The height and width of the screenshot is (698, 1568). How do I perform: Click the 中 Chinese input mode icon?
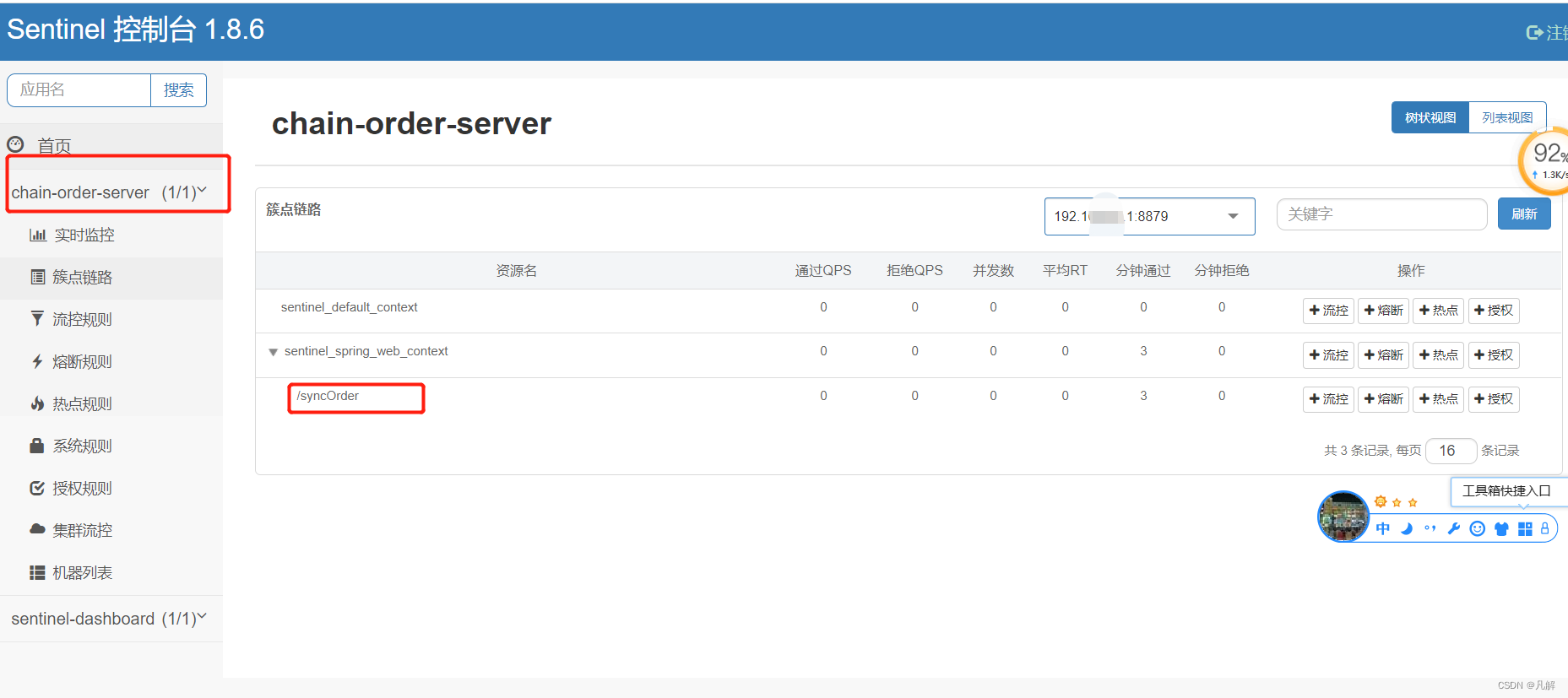pyautogui.click(x=1383, y=528)
